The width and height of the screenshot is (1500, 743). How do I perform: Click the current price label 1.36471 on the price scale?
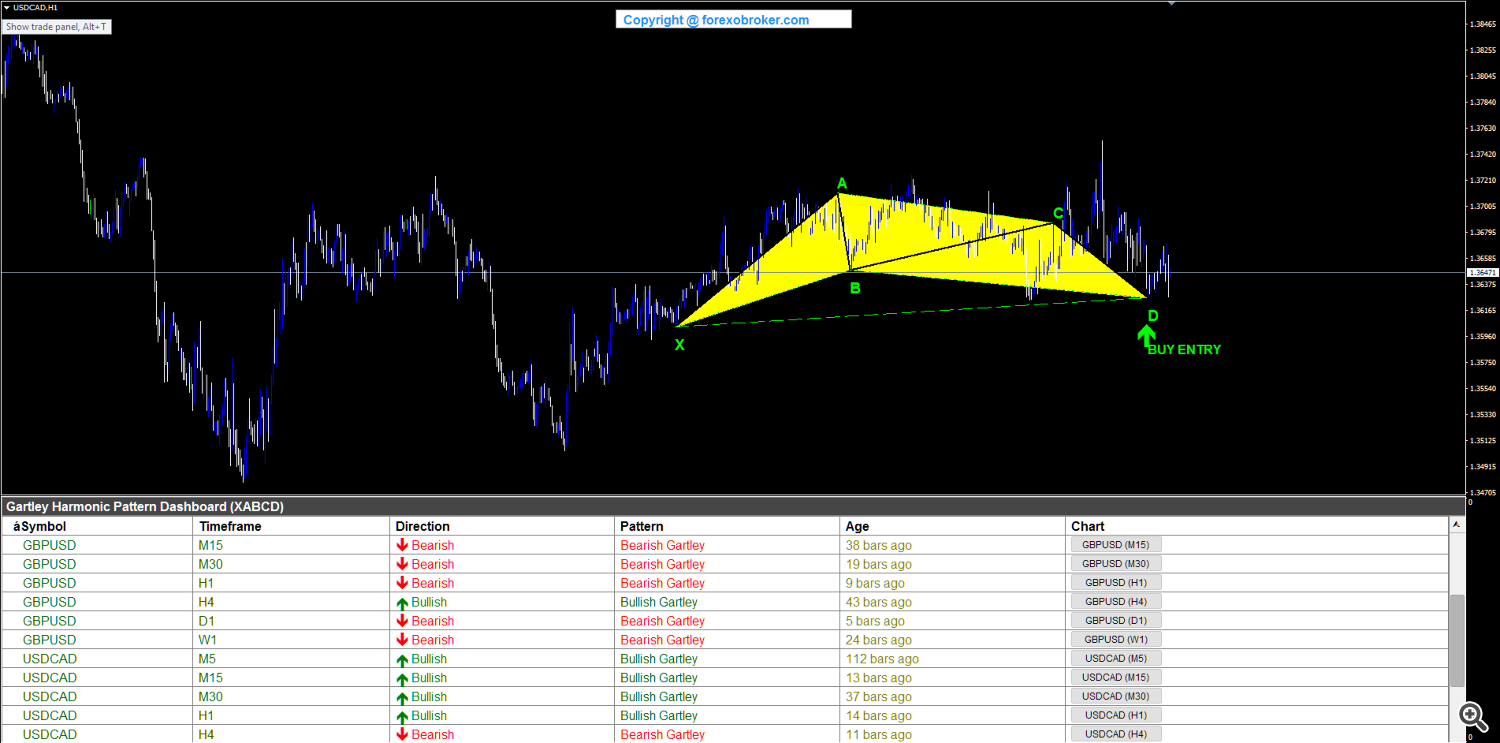(x=1482, y=272)
